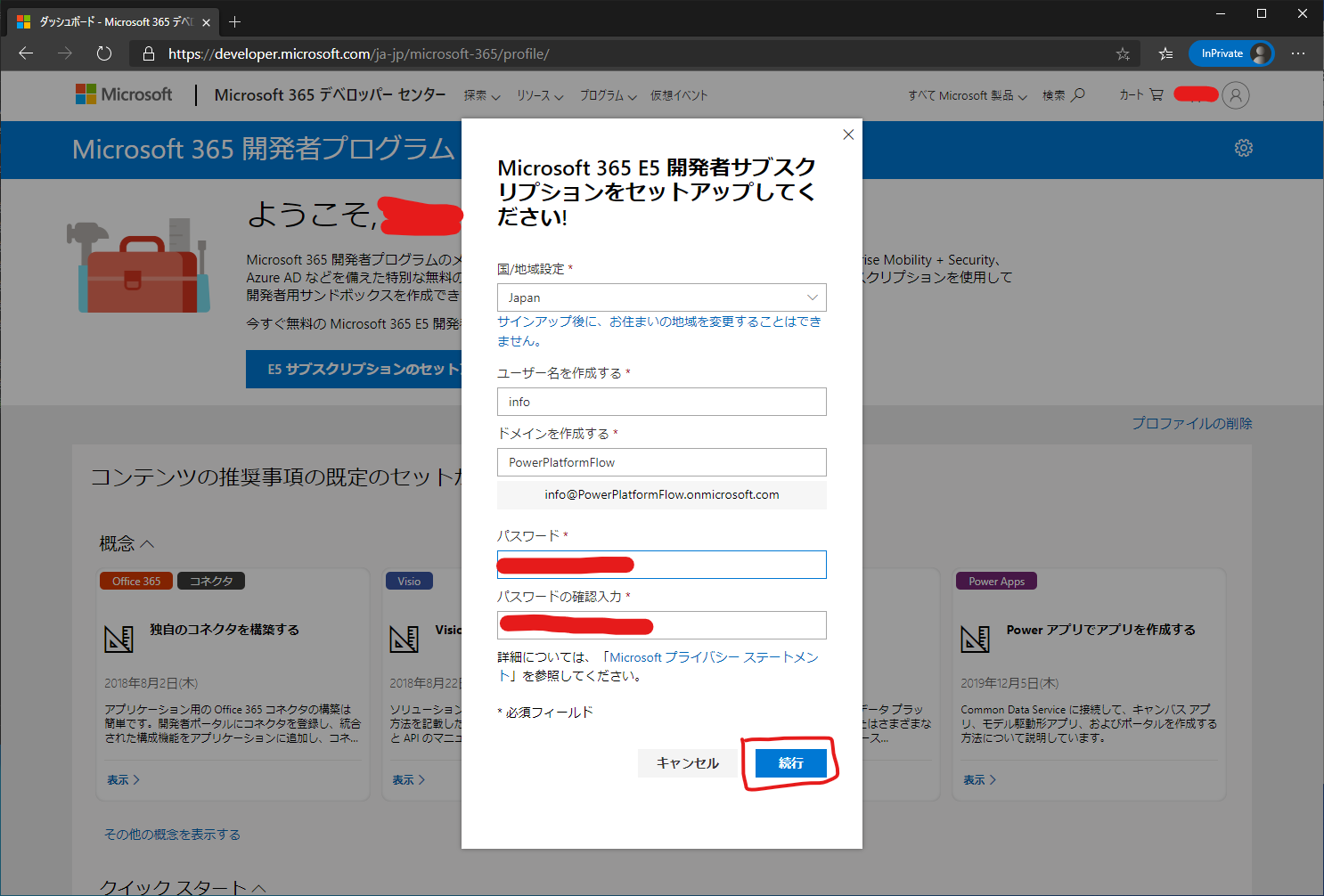Click the 続行 continue button
1324x896 pixels.
pos(791,763)
